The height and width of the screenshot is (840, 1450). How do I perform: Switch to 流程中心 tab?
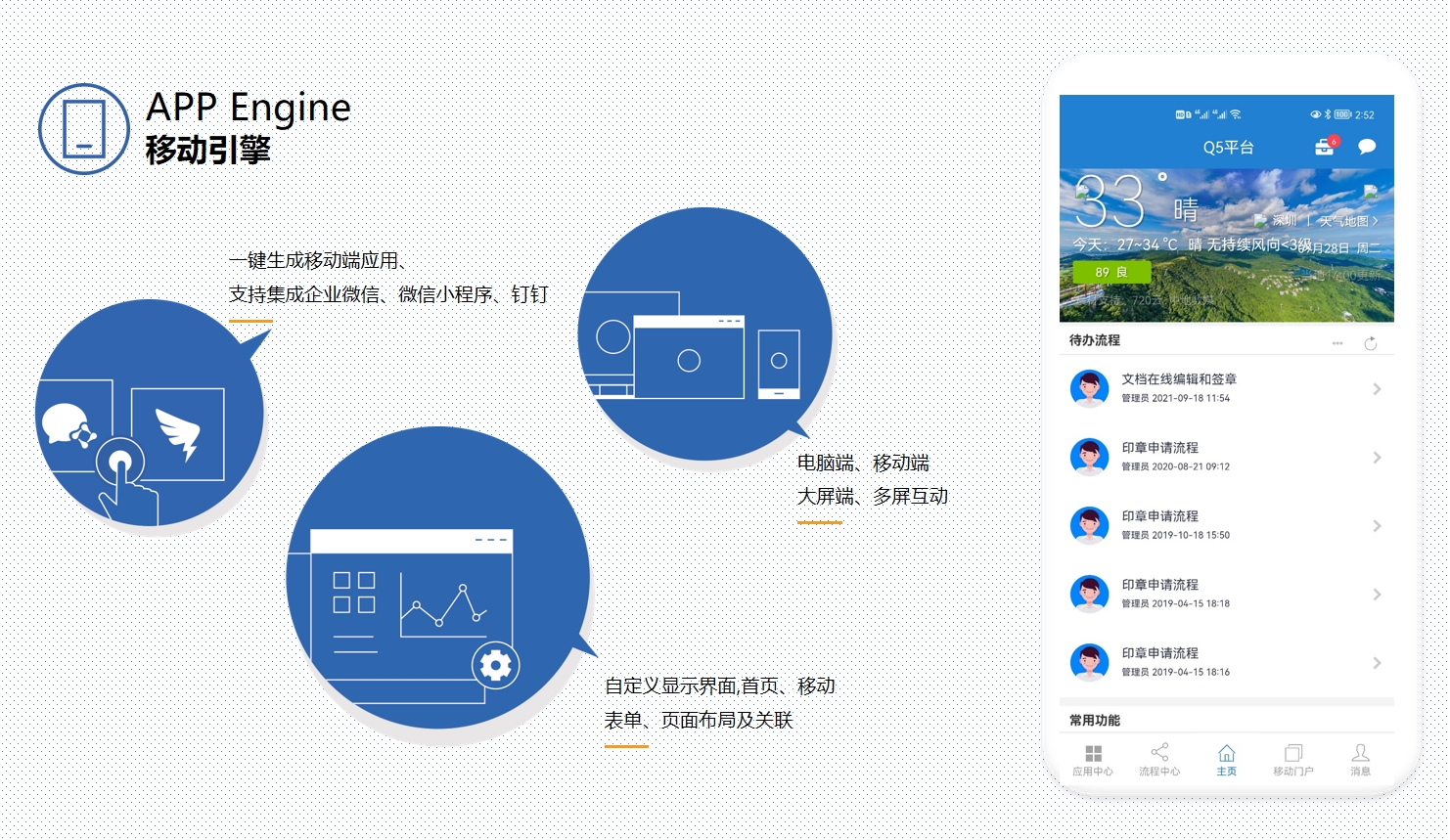tap(1159, 759)
